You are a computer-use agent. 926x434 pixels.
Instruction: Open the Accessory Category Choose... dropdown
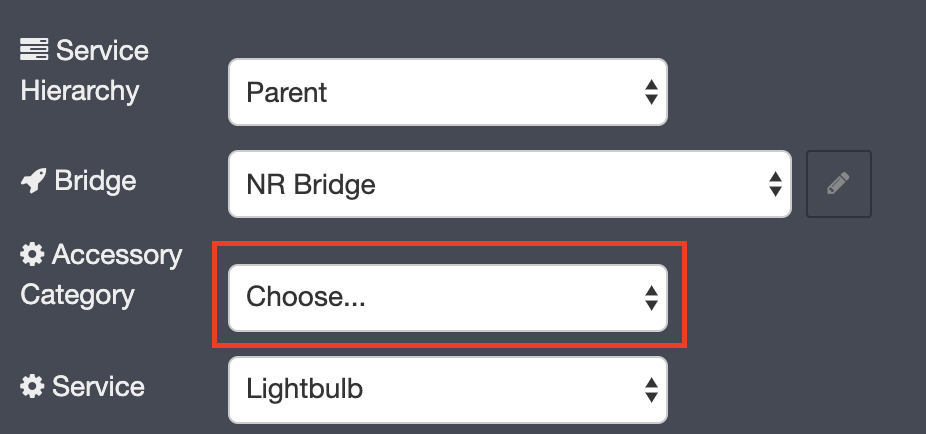point(448,298)
